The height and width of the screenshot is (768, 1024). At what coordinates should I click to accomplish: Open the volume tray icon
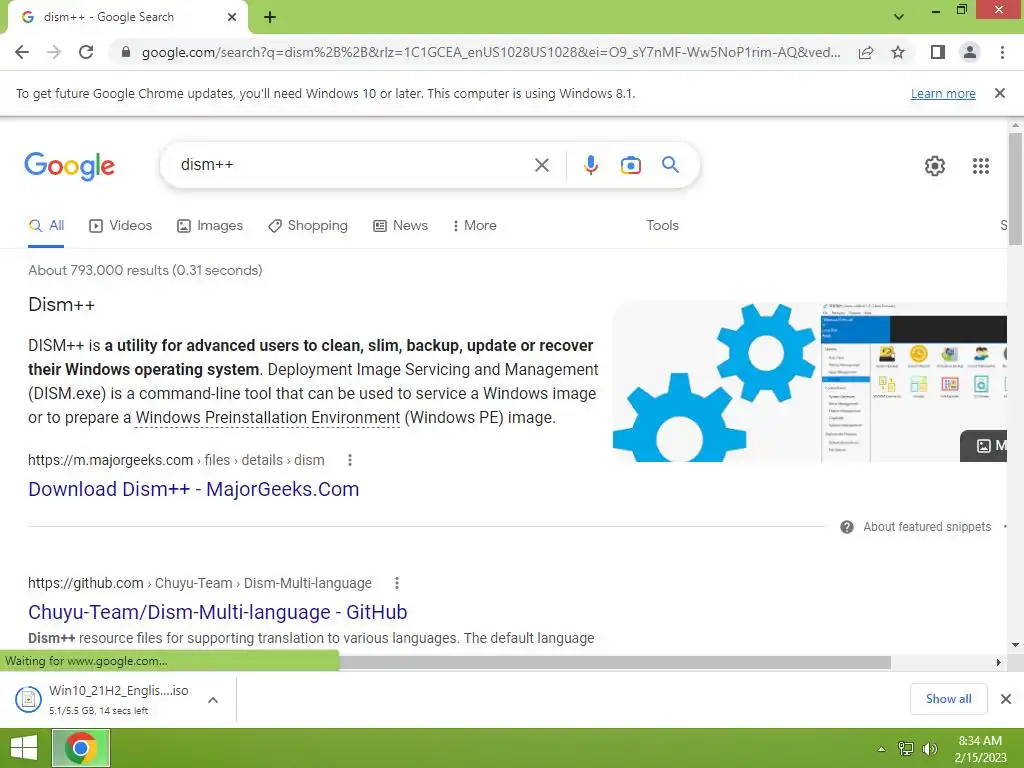pos(930,749)
